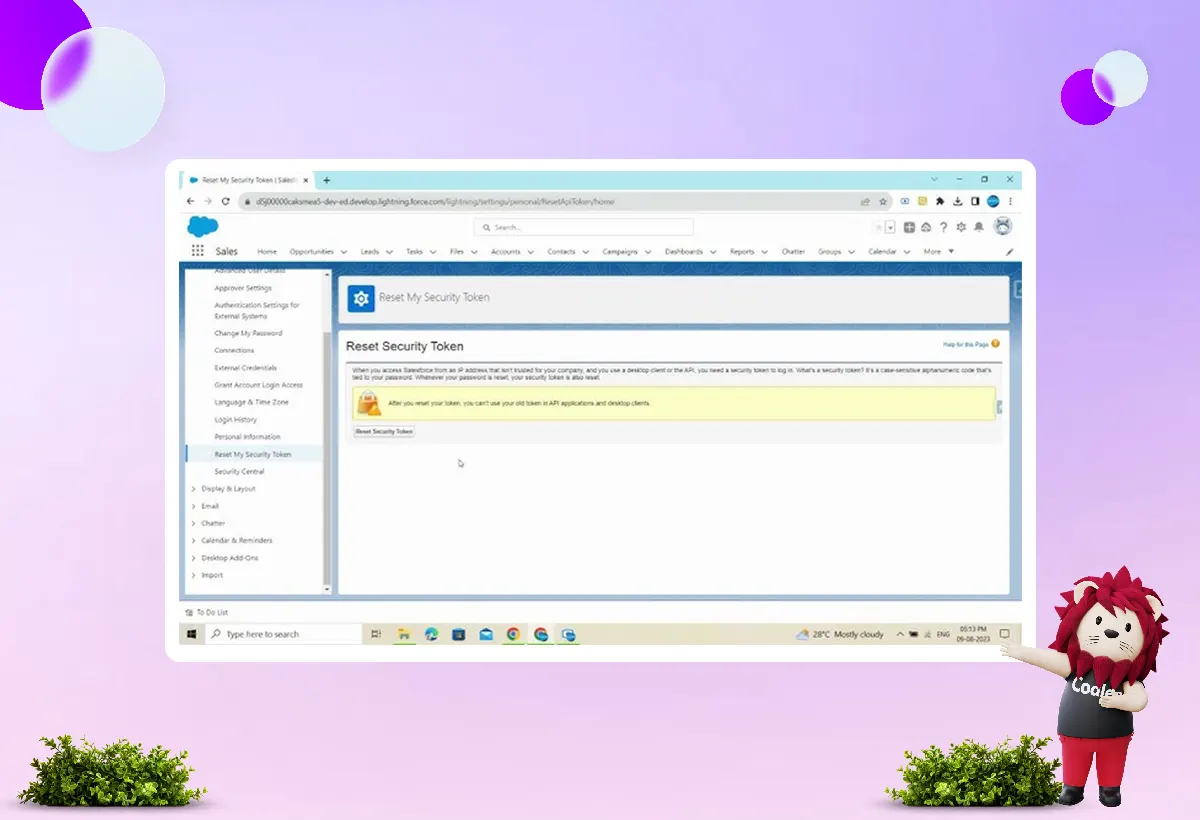Screen dimensions: 1200x820
Task: Open Microsoft Store from the taskbar
Action: coord(459,634)
